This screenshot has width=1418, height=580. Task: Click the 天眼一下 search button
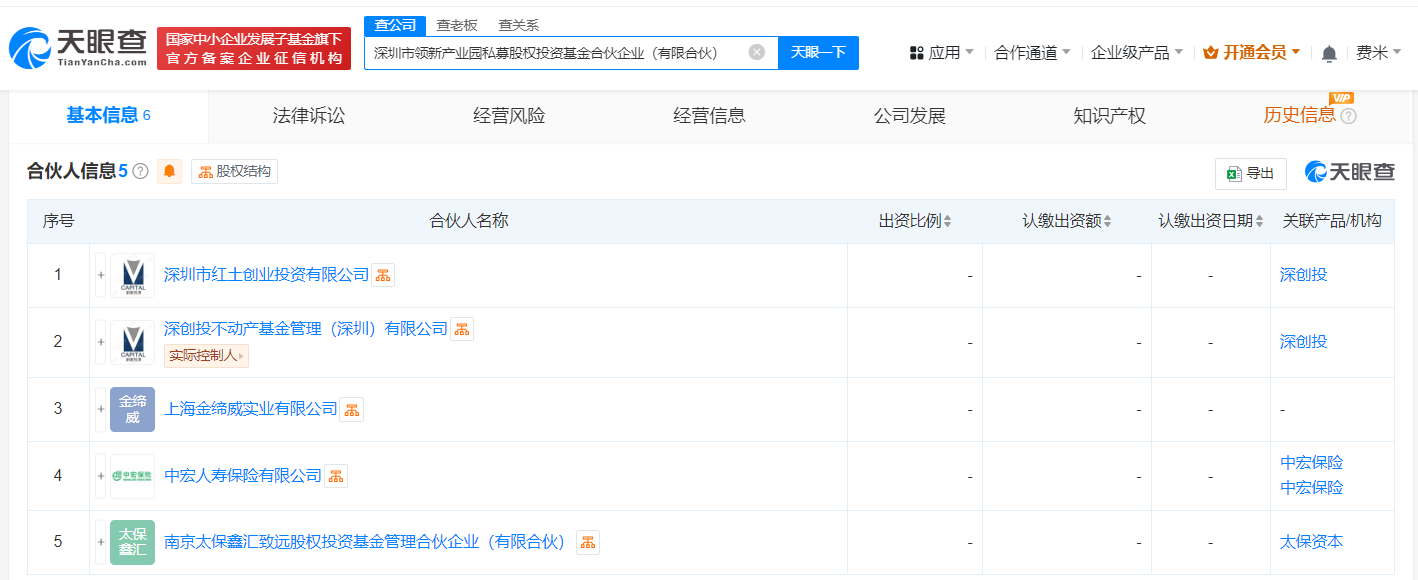818,53
